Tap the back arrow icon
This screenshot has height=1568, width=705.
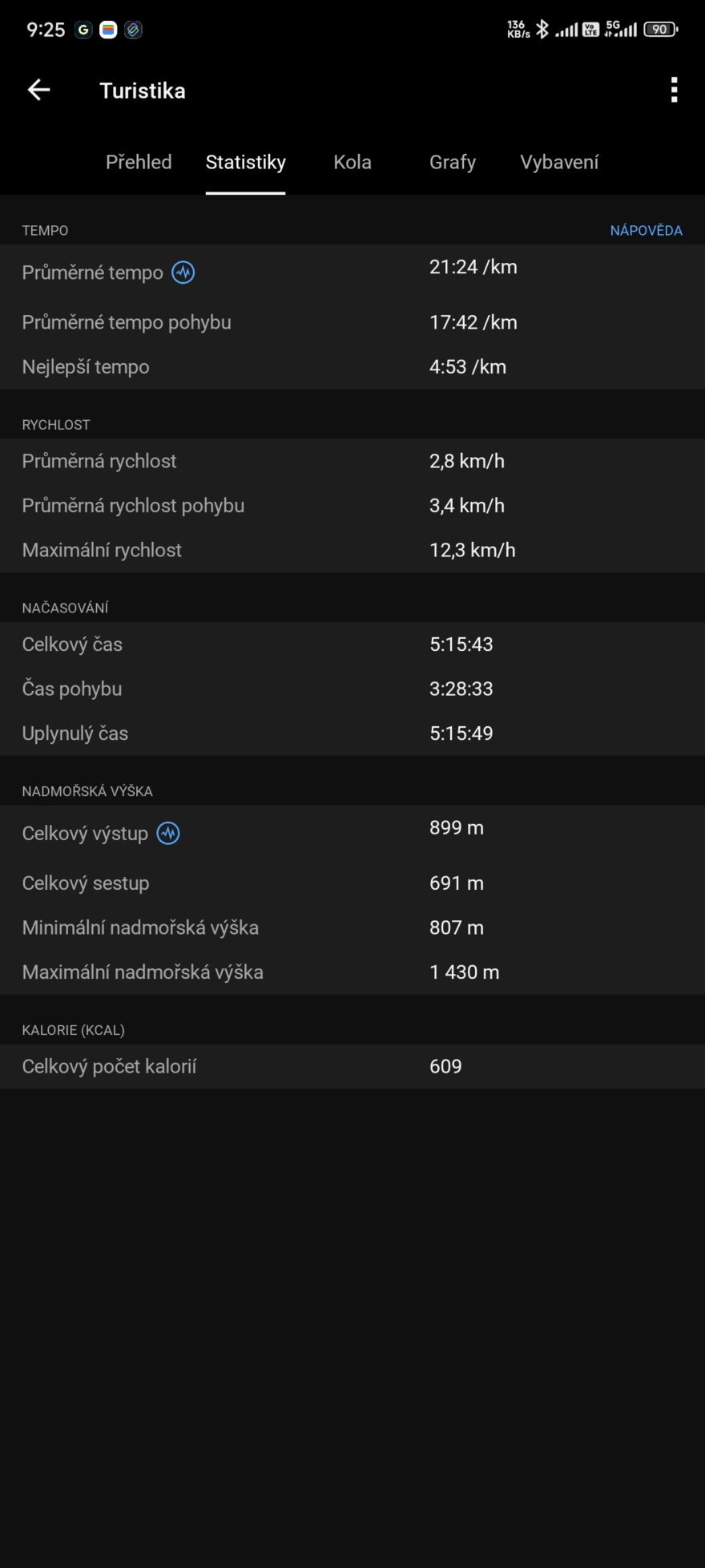38,91
